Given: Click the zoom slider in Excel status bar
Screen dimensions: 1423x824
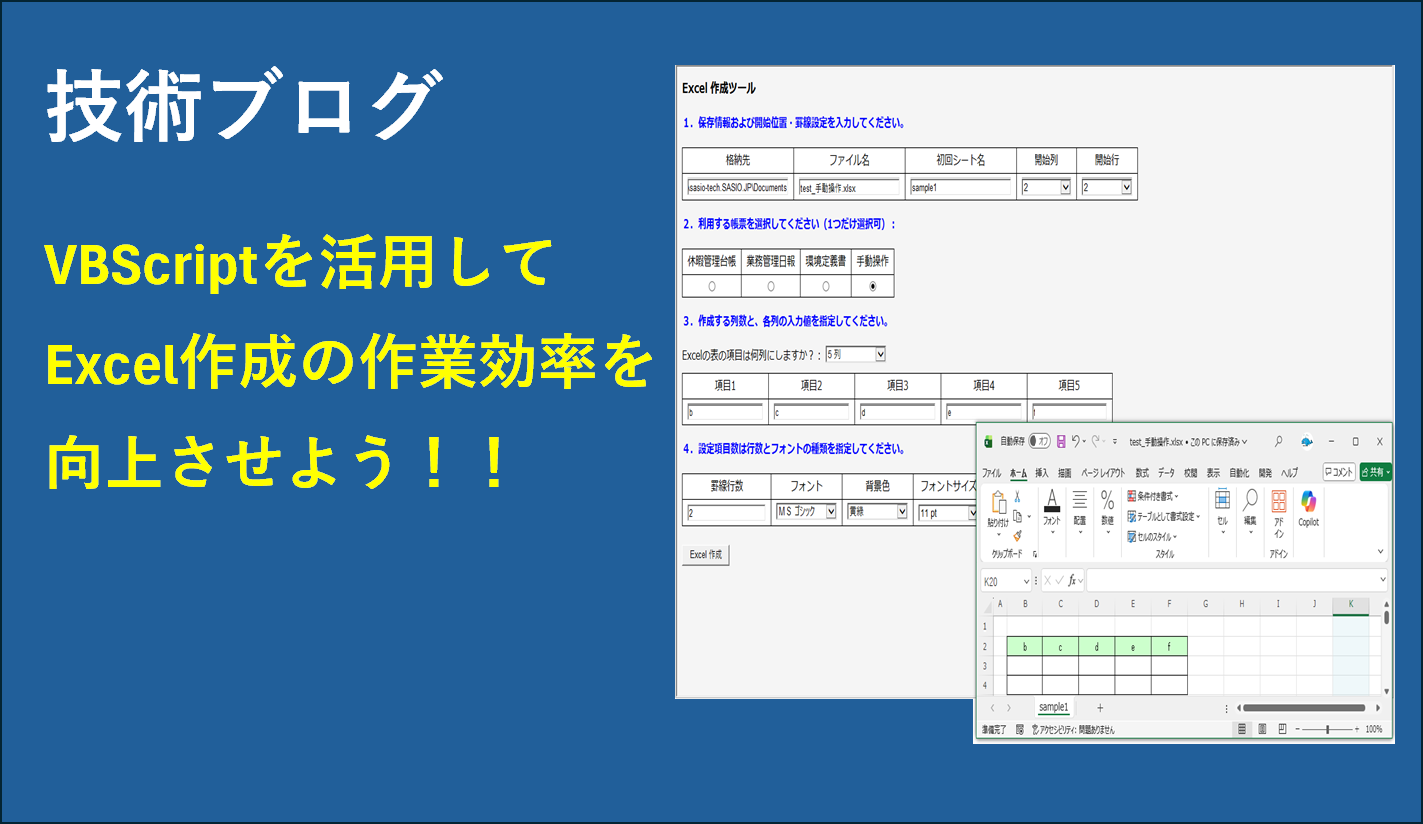Looking at the screenshot, I should pos(1326,730).
